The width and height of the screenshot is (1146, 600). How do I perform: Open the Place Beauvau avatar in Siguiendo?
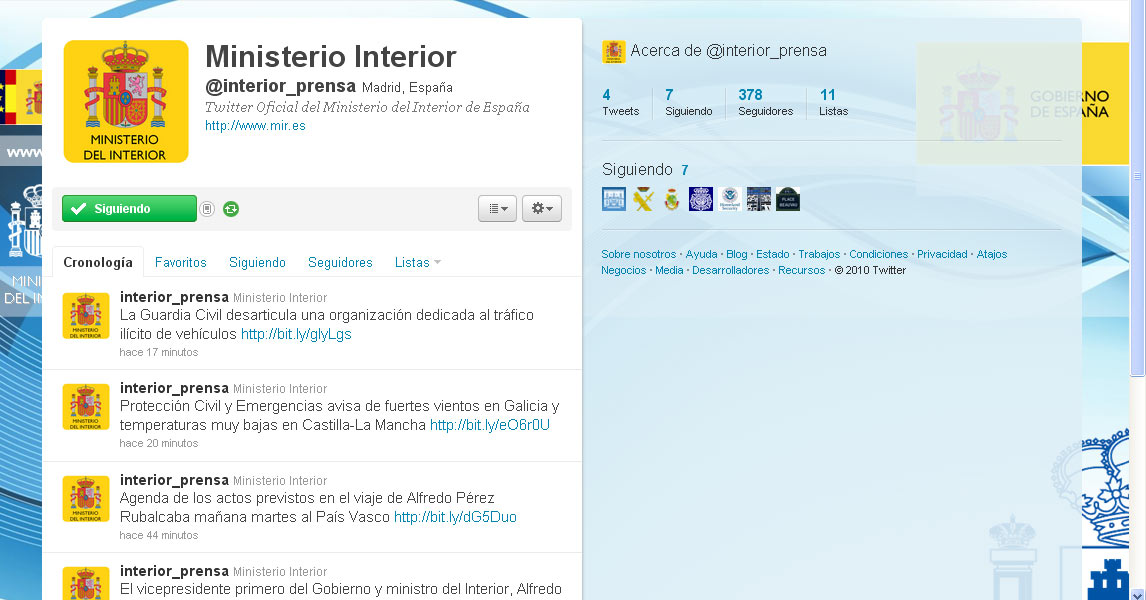point(788,199)
